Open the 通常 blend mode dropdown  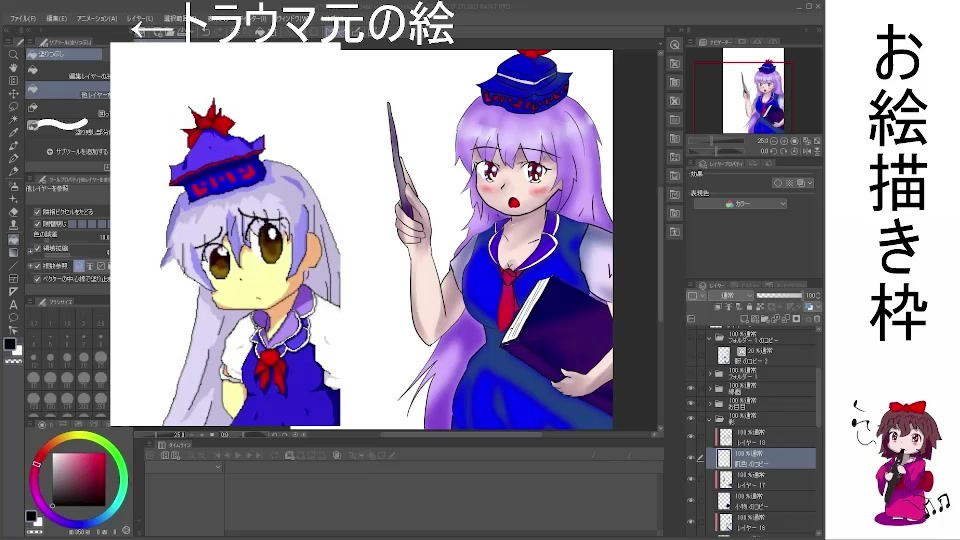click(730, 296)
